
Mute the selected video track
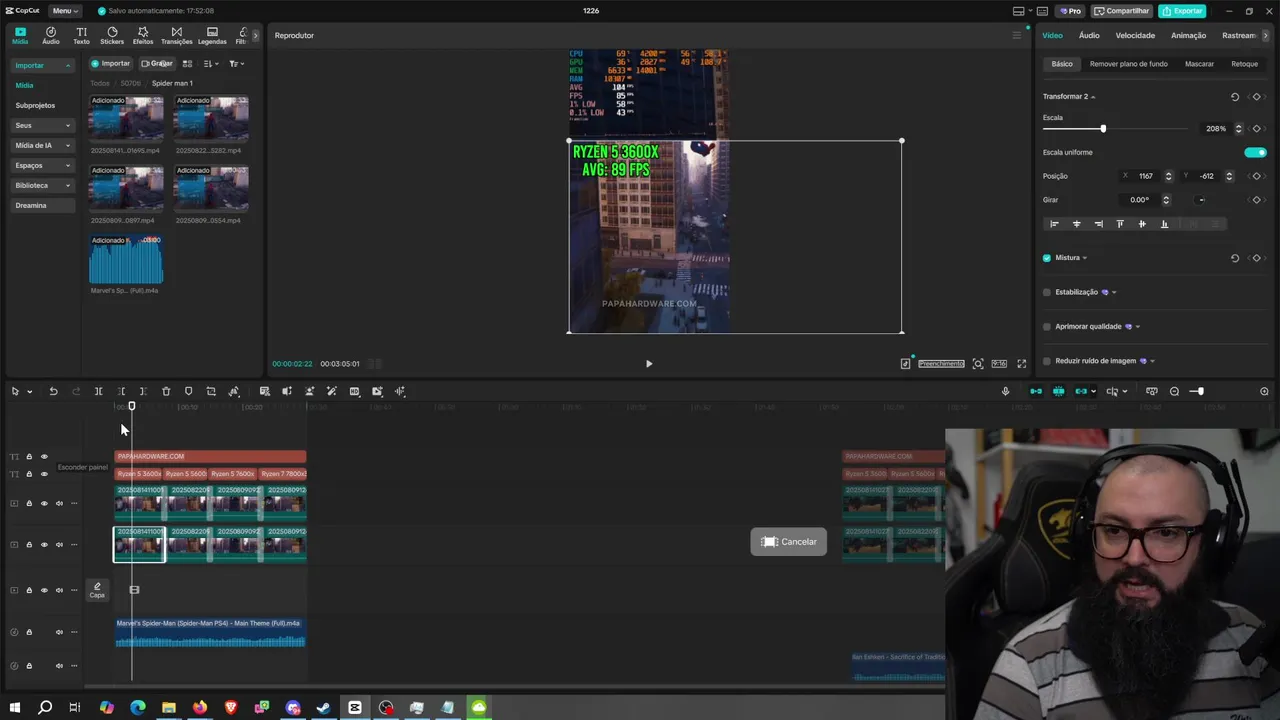(59, 545)
